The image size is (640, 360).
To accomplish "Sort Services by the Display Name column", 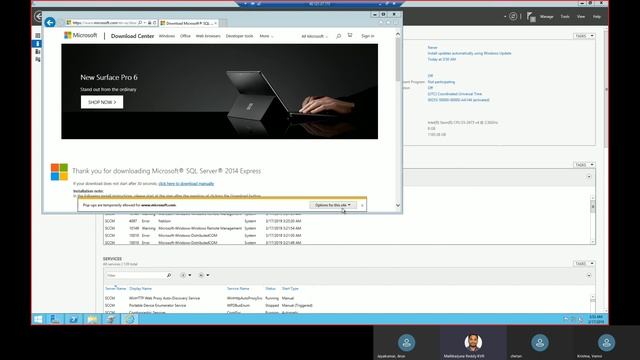I will point(140,289).
